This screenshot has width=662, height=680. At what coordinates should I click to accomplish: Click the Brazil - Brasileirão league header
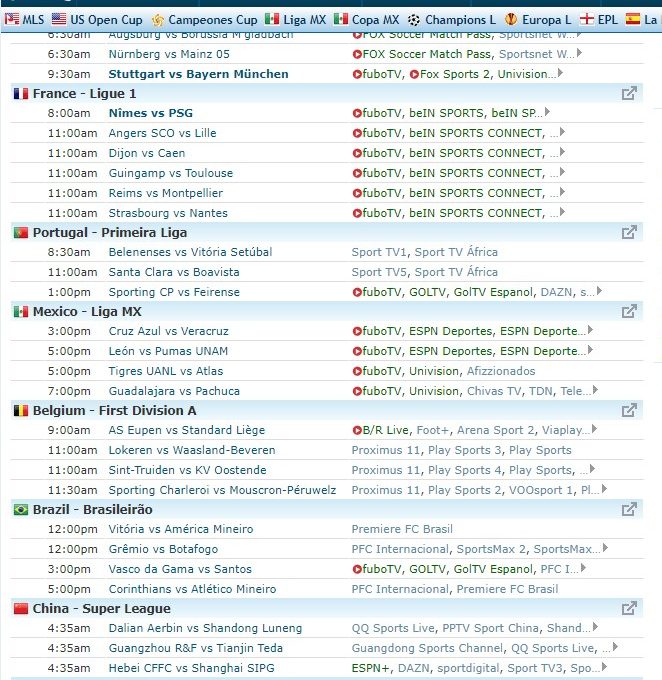point(92,509)
